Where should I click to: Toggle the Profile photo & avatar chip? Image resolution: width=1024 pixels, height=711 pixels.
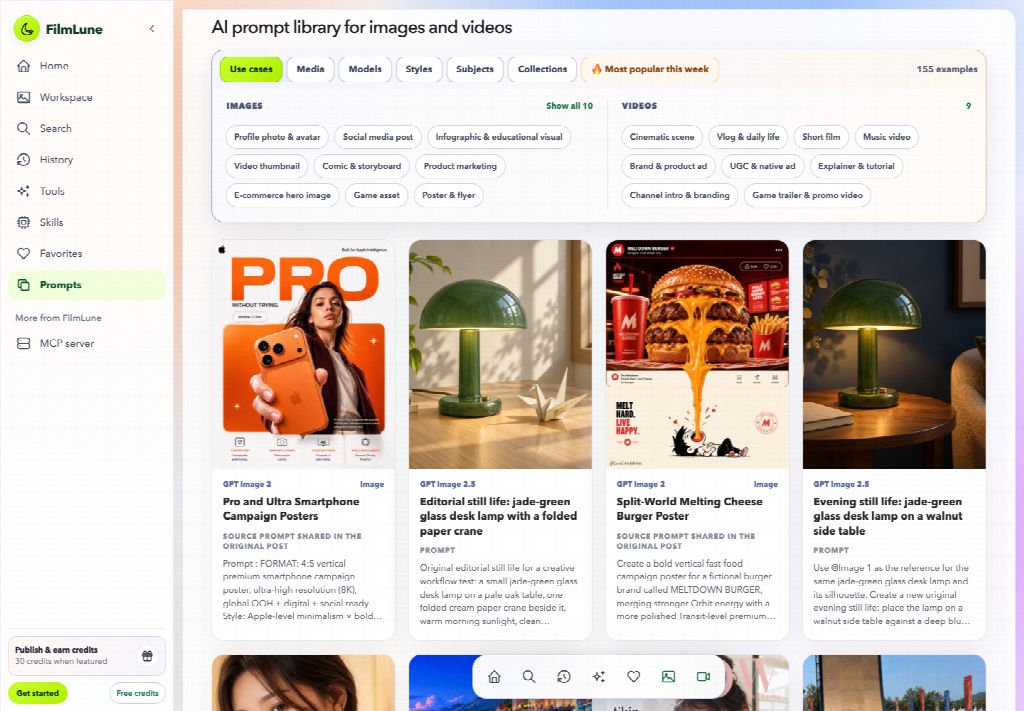[x=277, y=137]
